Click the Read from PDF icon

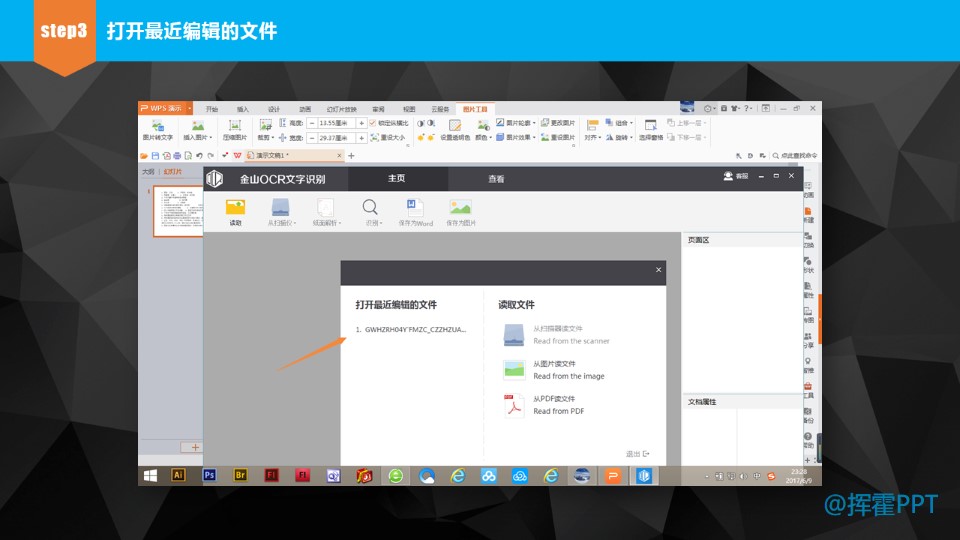(514, 404)
